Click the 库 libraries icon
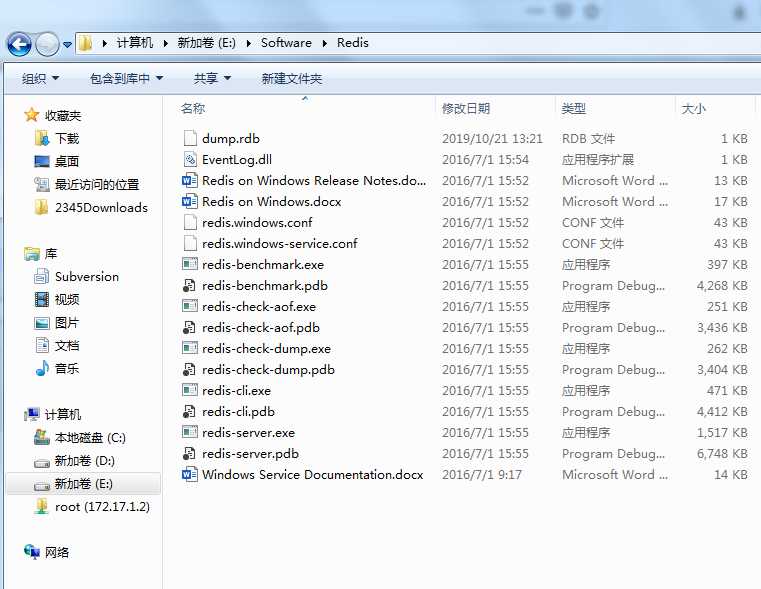Screen dimensions: 761x589 pyautogui.click(x=33, y=254)
